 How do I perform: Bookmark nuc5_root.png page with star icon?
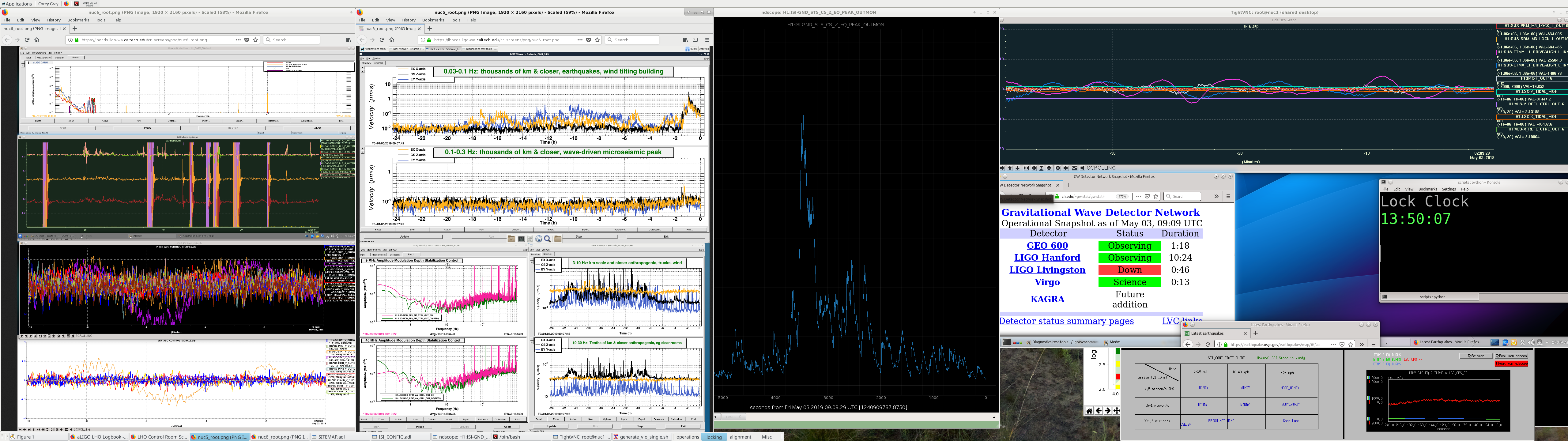(597, 40)
